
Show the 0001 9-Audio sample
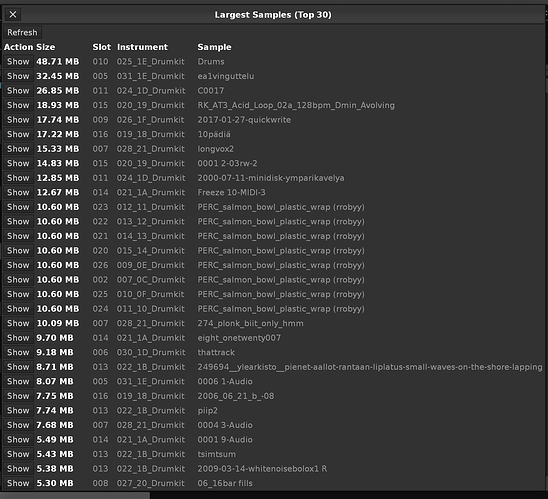coord(19,440)
